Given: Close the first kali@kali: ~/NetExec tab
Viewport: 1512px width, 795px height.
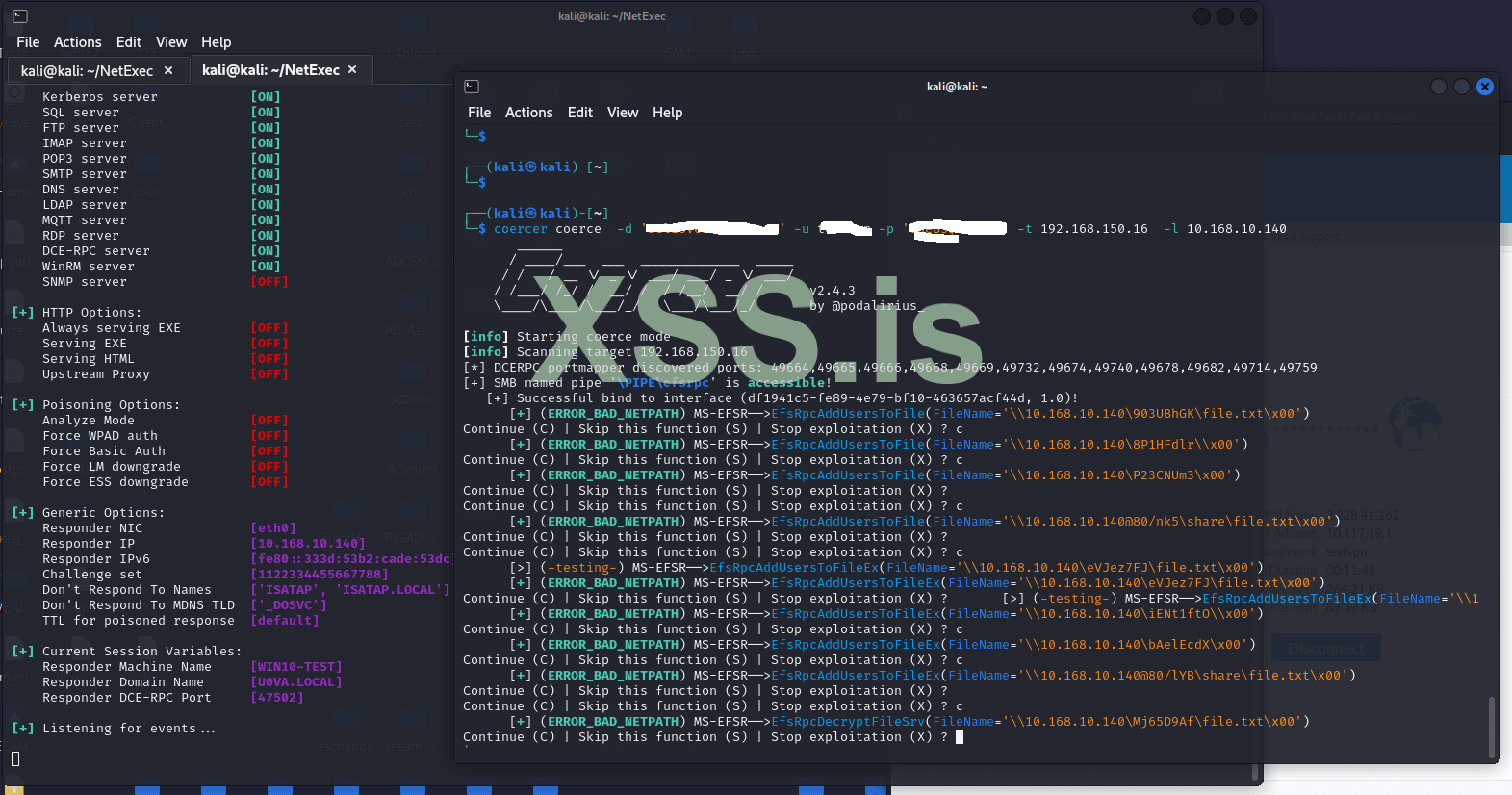Looking at the screenshot, I should [168, 70].
